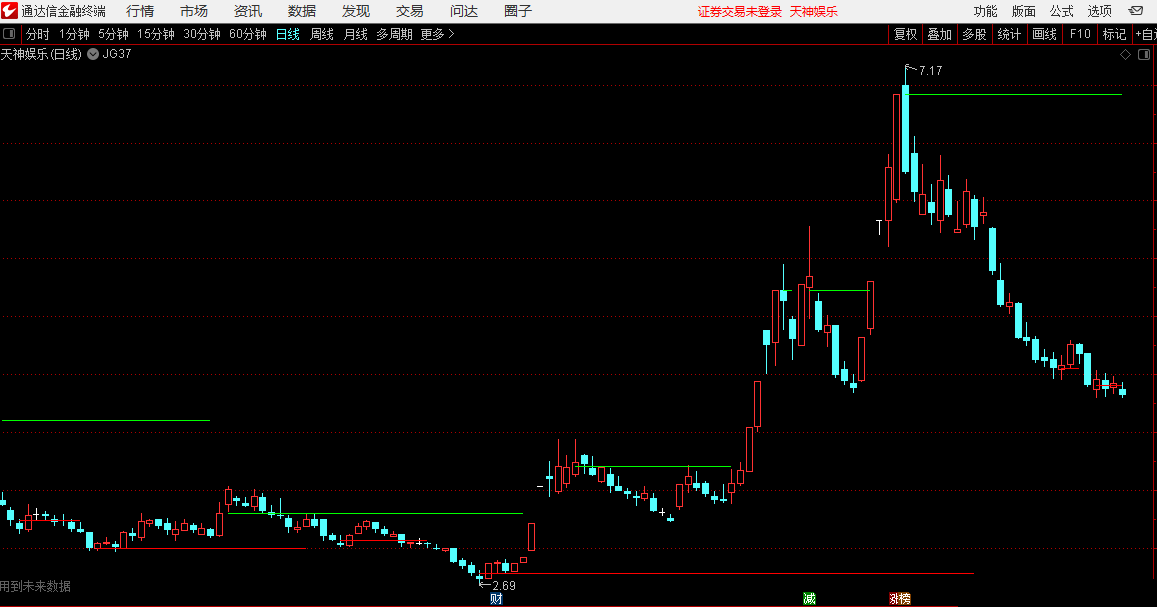Open the 行情 menu

140,11
